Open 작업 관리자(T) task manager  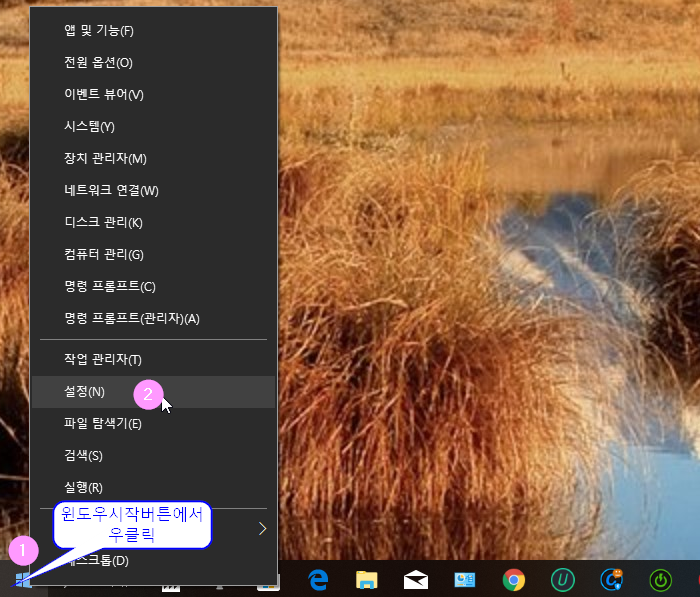pyautogui.click(x=153, y=359)
